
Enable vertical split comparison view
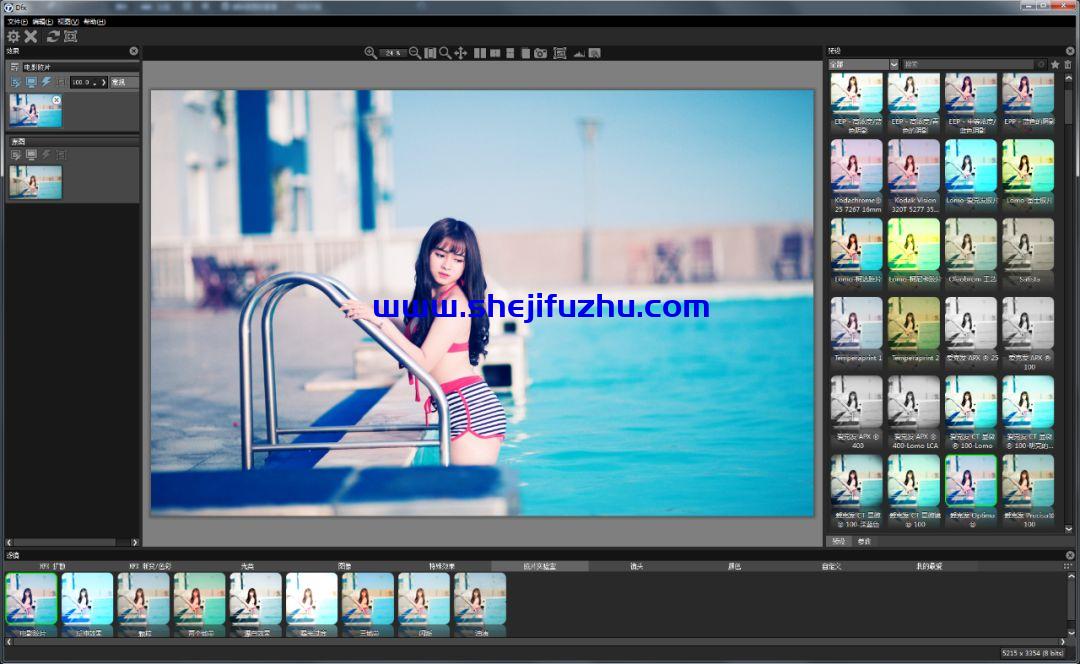[x=495, y=53]
